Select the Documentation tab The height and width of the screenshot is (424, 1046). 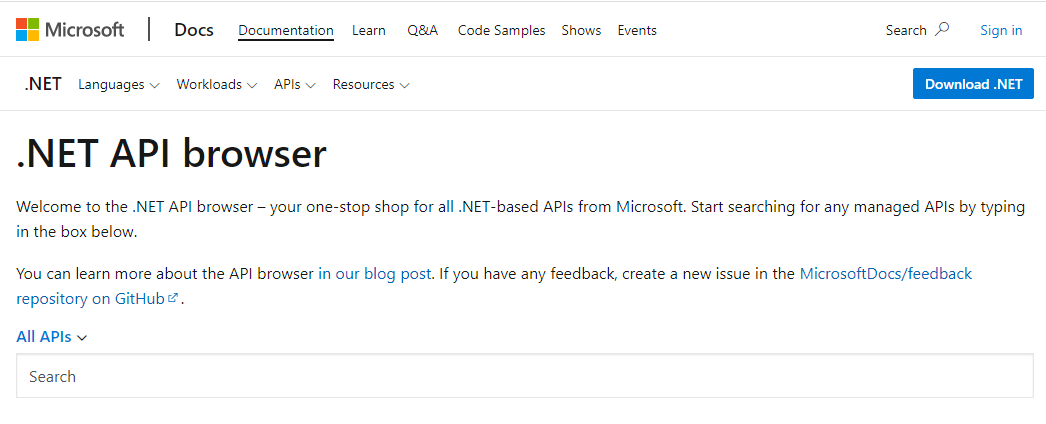pos(286,31)
